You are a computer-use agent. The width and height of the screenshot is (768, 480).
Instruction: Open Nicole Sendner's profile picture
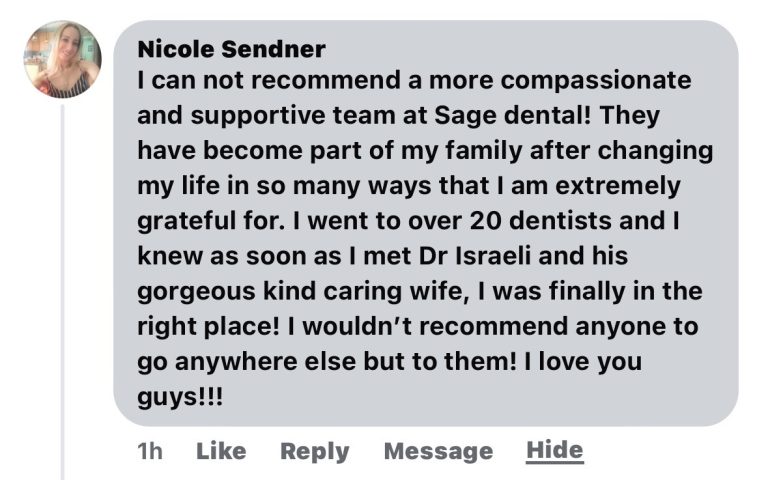62,59
